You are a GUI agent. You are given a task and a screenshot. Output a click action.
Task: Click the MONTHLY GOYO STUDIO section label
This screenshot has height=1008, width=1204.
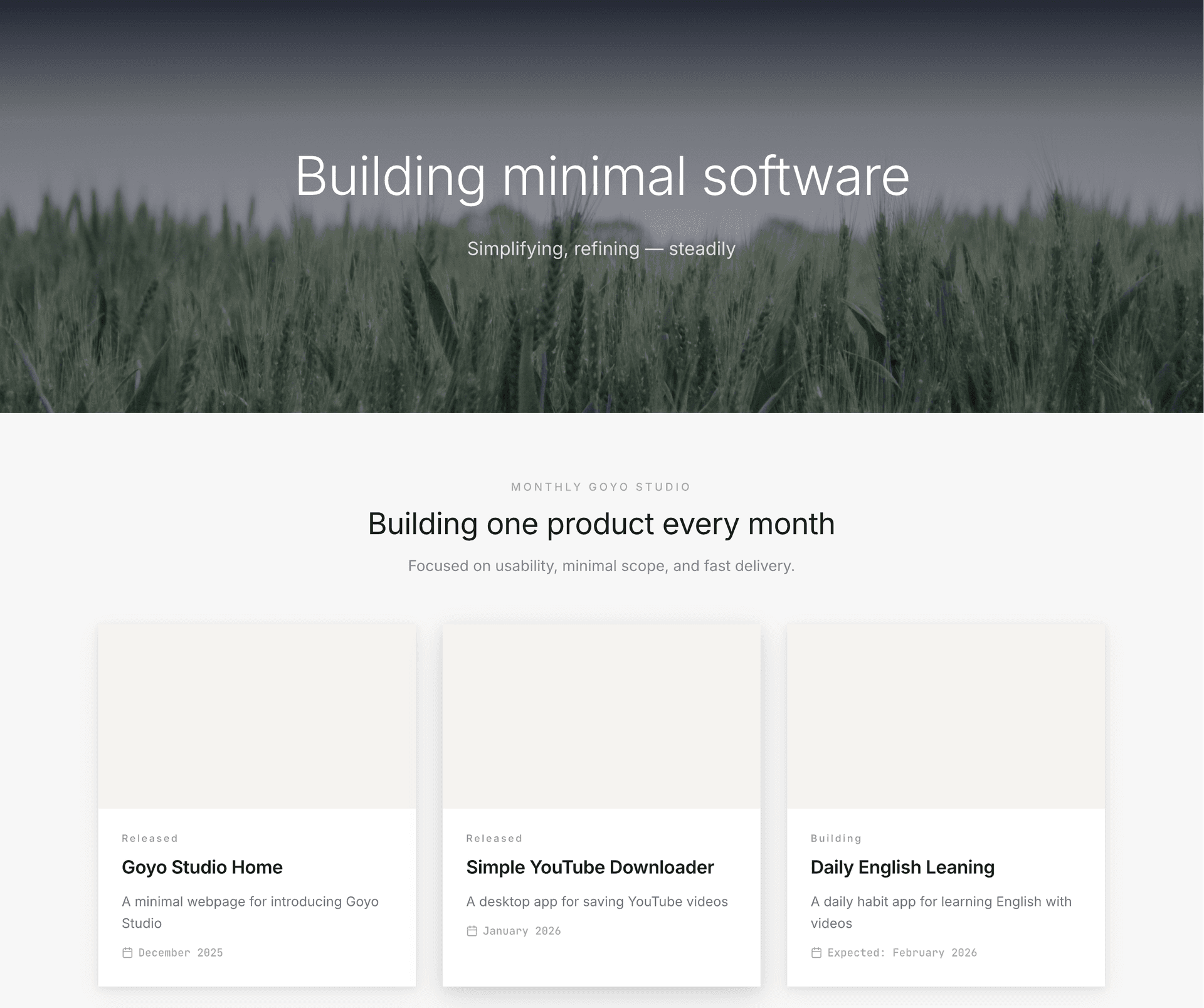point(601,487)
